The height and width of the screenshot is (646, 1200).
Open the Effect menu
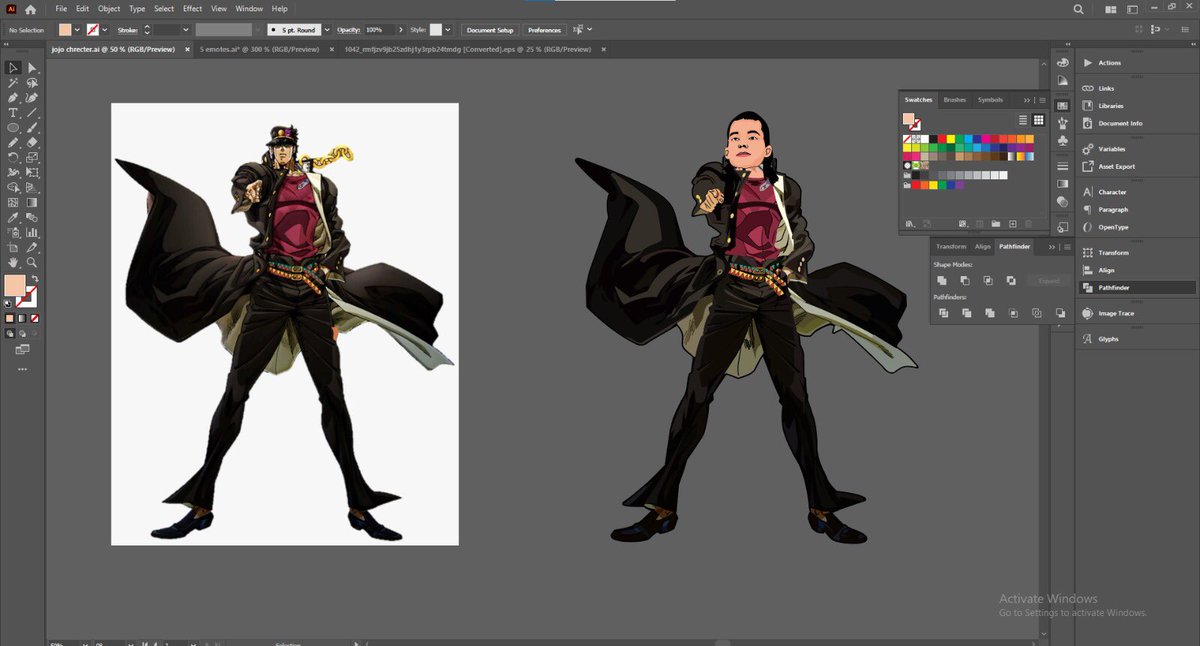[192, 9]
